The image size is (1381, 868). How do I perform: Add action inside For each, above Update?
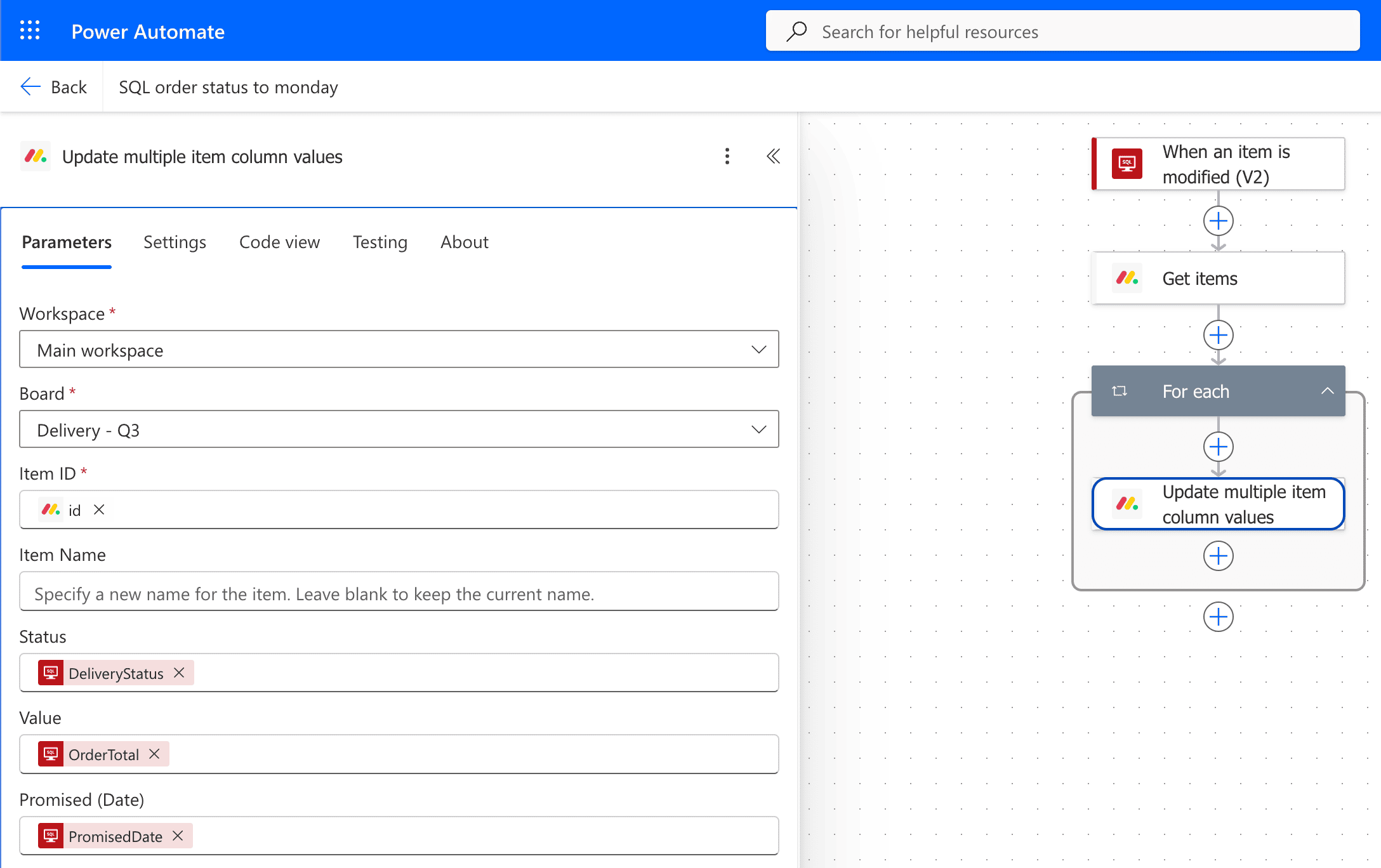click(x=1218, y=447)
